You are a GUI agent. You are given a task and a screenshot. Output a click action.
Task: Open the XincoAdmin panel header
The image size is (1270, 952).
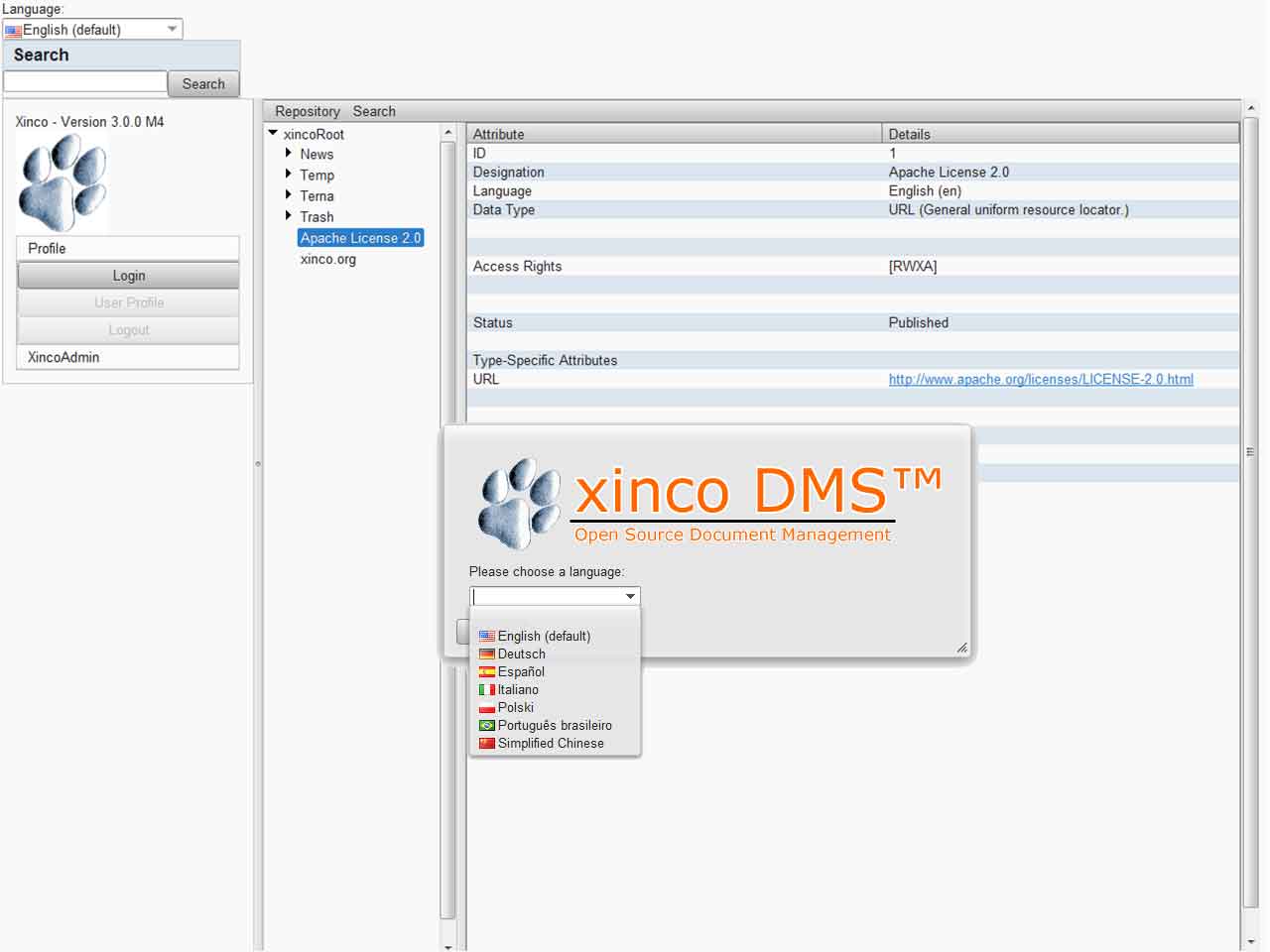coord(128,357)
